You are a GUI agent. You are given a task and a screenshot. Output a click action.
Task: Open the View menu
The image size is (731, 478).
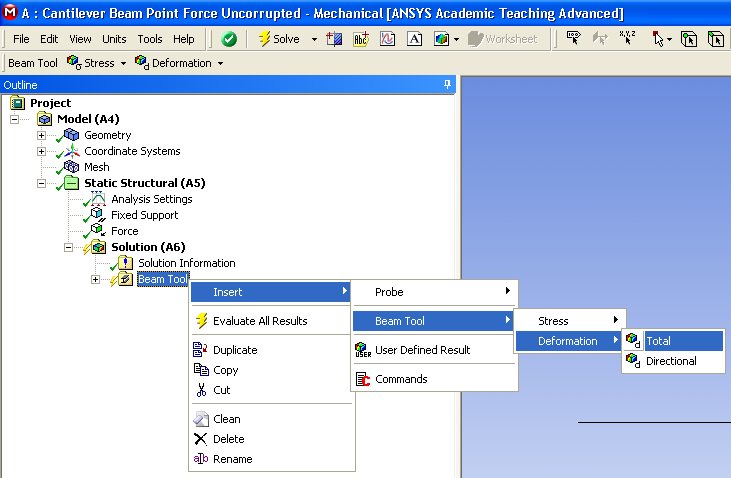[x=80, y=39]
